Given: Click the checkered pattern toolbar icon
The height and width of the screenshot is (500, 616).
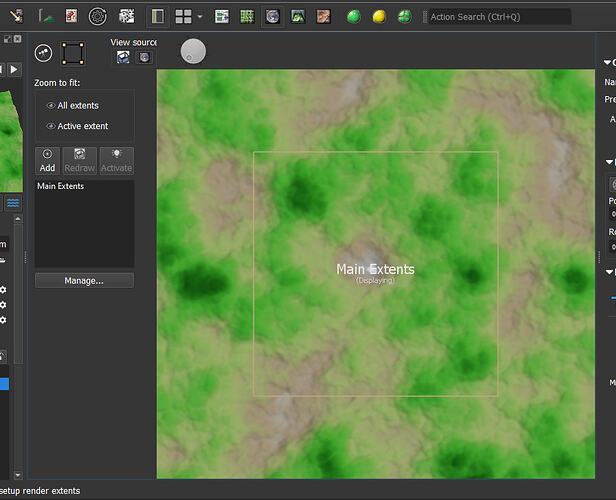Looking at the screenshot, I should (x=126, y=17).
